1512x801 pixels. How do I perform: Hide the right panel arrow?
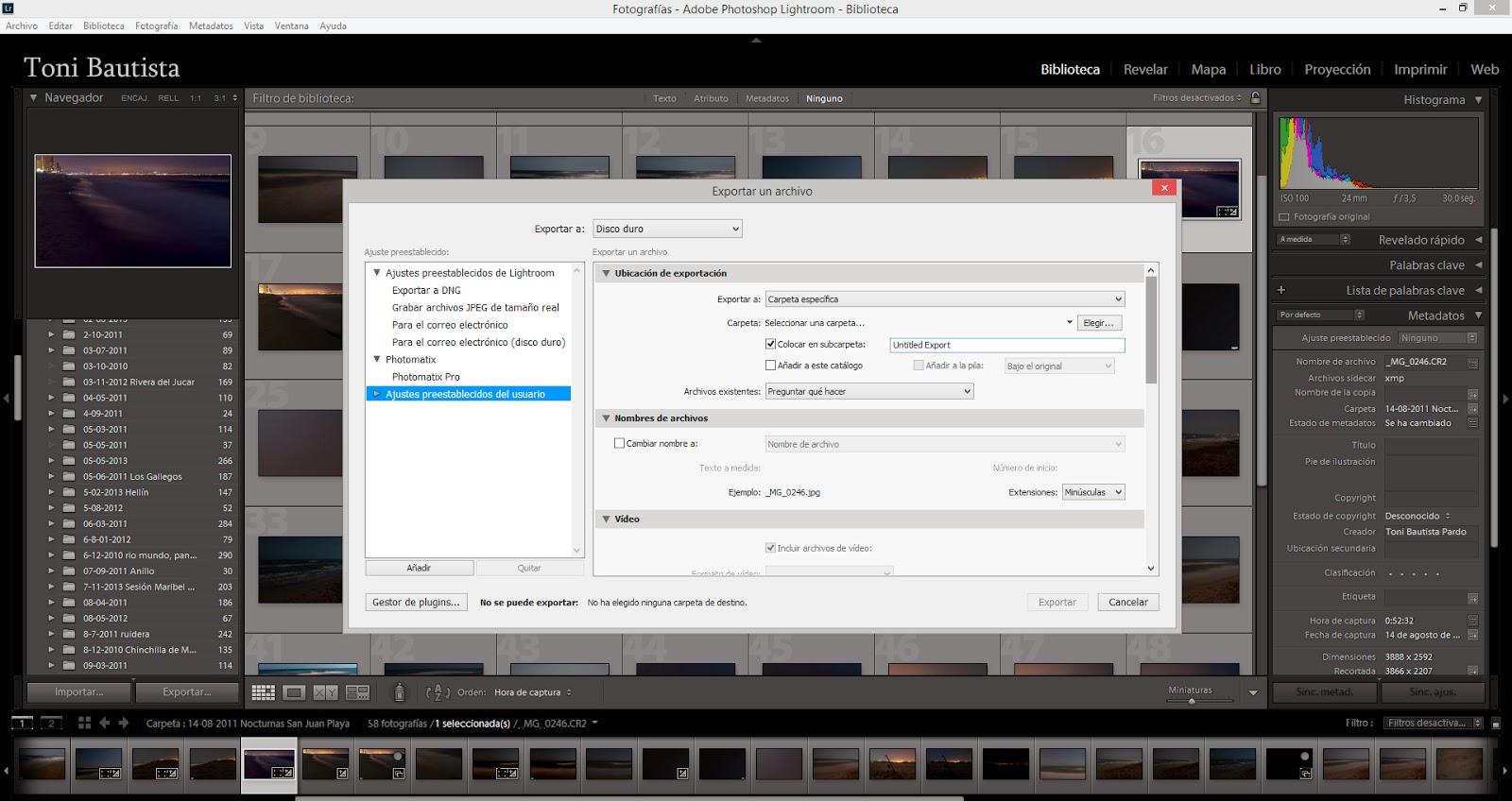1506,400
